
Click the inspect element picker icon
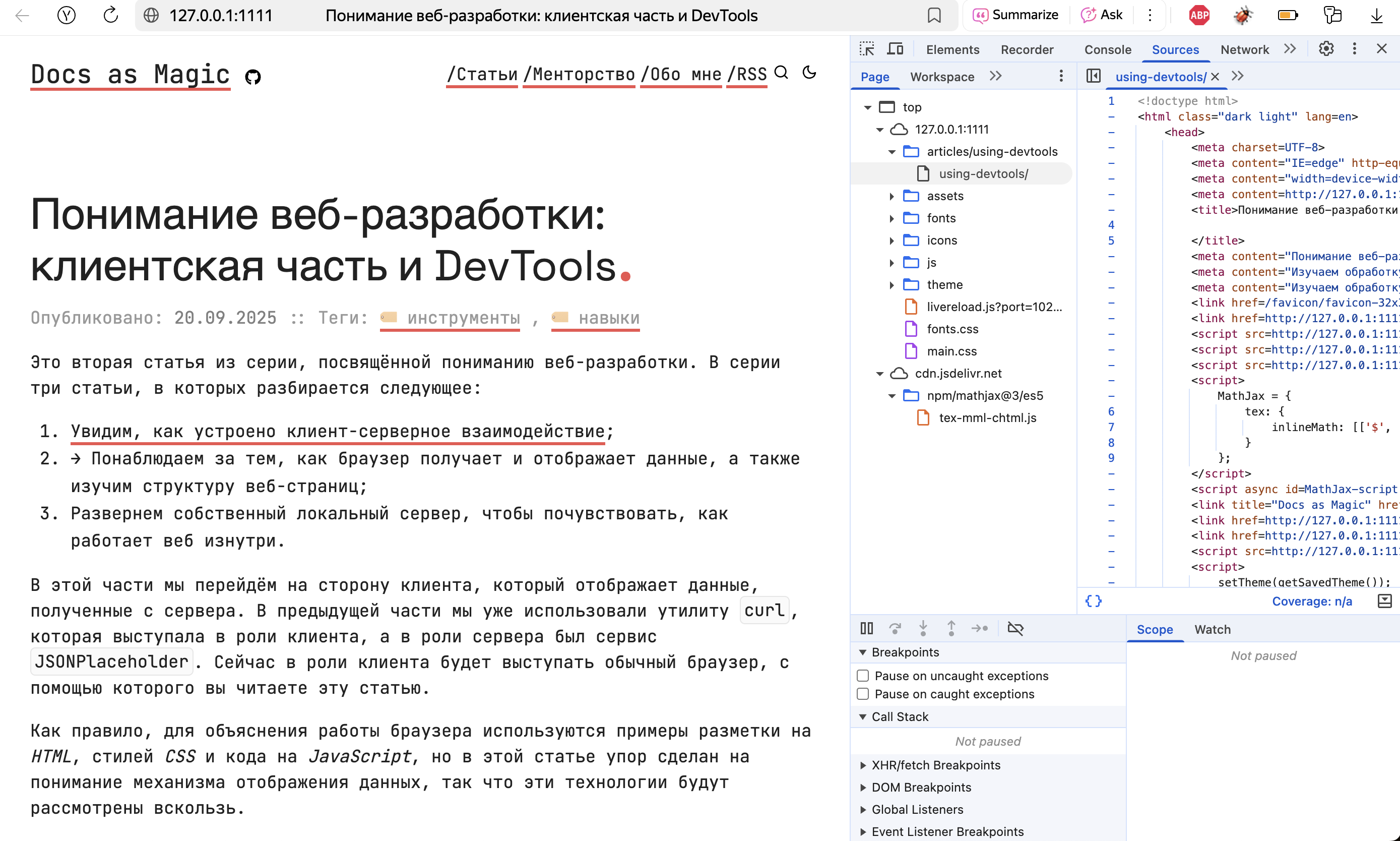click(x=866, y=49)
